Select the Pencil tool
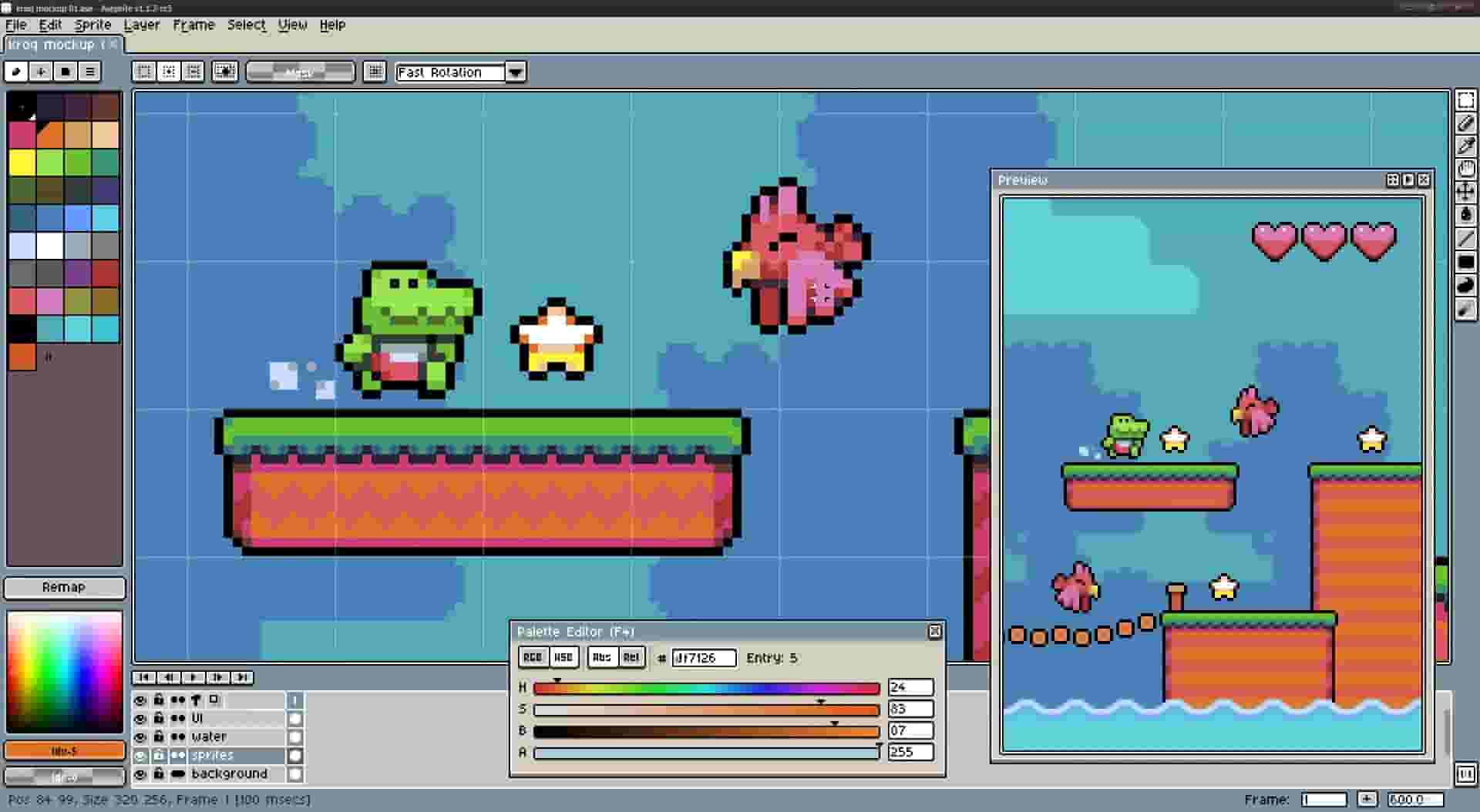This screenshot has height=812, width=1480. [1467, 123]
